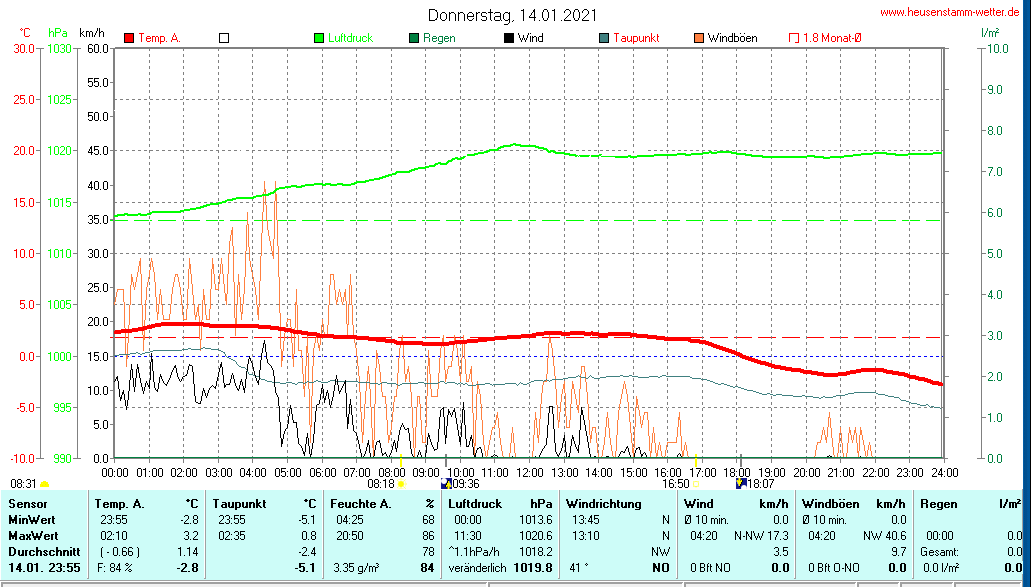Click the ( - 0.66 ) temperature deviation
Screen dimensions: 1034x587
click(x=119, y=551)
